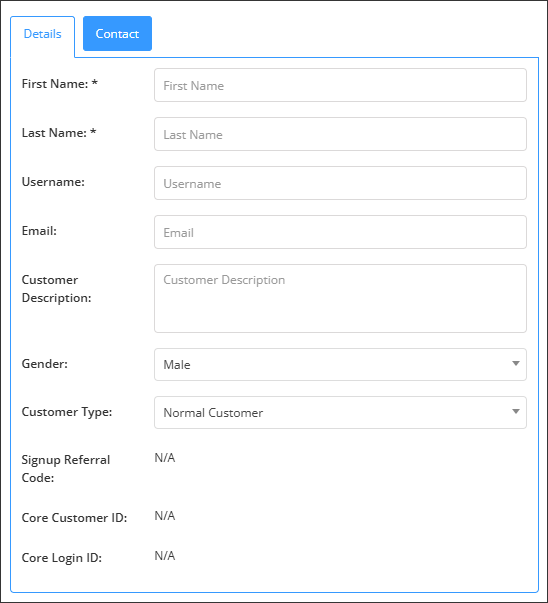This screenshot has width=548, height=603.
Task: Expand the Normal Customer type dropdown
Action: pyautogui.click(x=340, y=413)
